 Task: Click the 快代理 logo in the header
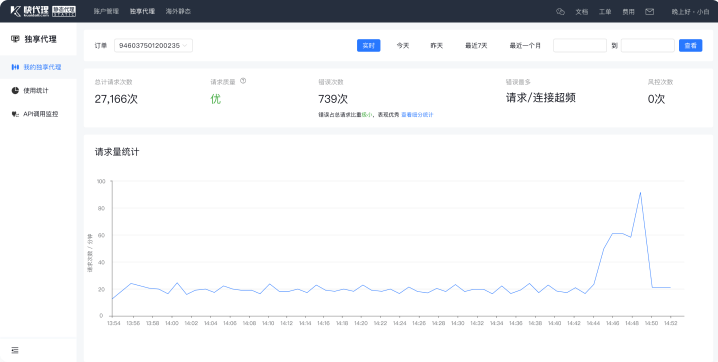[x=29, y=11]
